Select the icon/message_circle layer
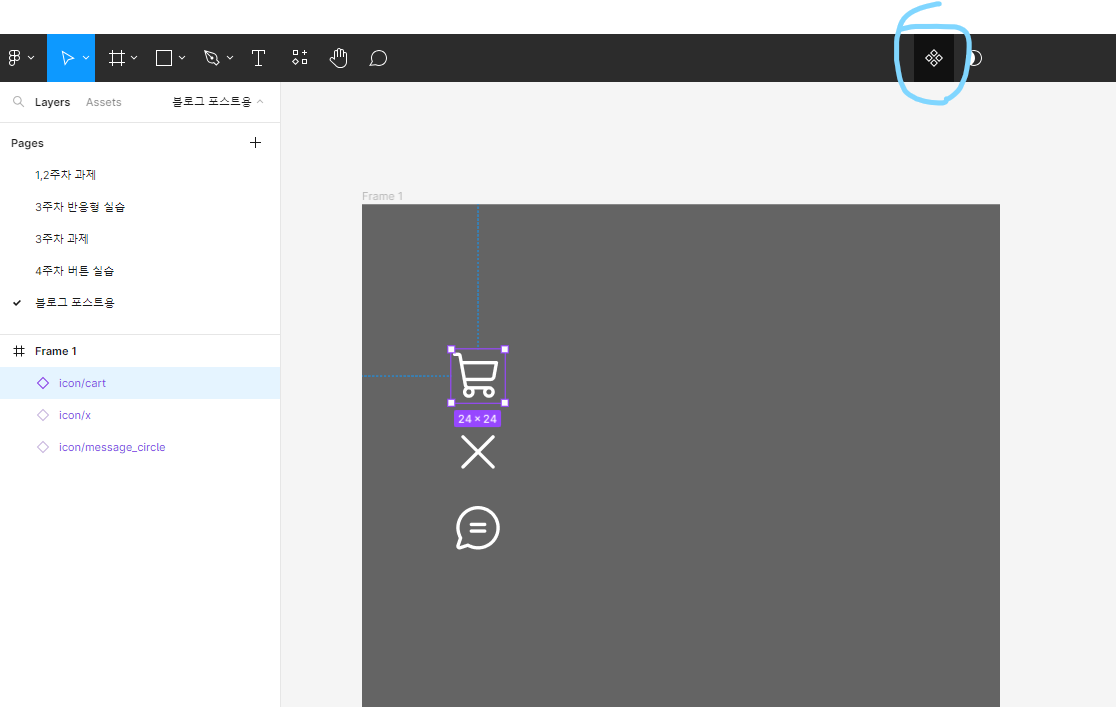Viewport: 1116px width, 707px height. (140, 447)
